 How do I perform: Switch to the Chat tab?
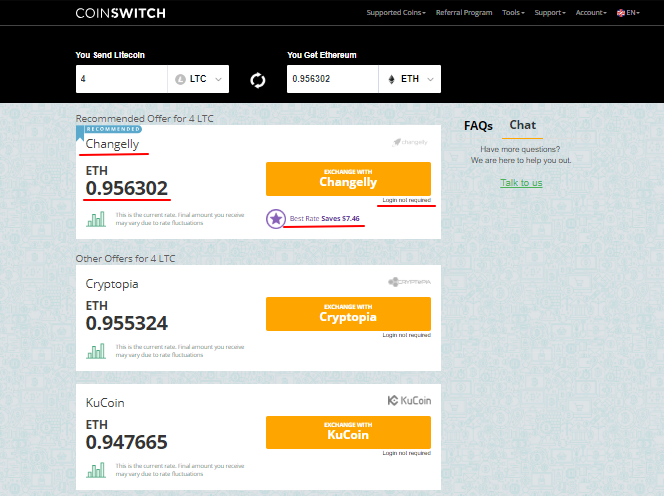(523, 125)
